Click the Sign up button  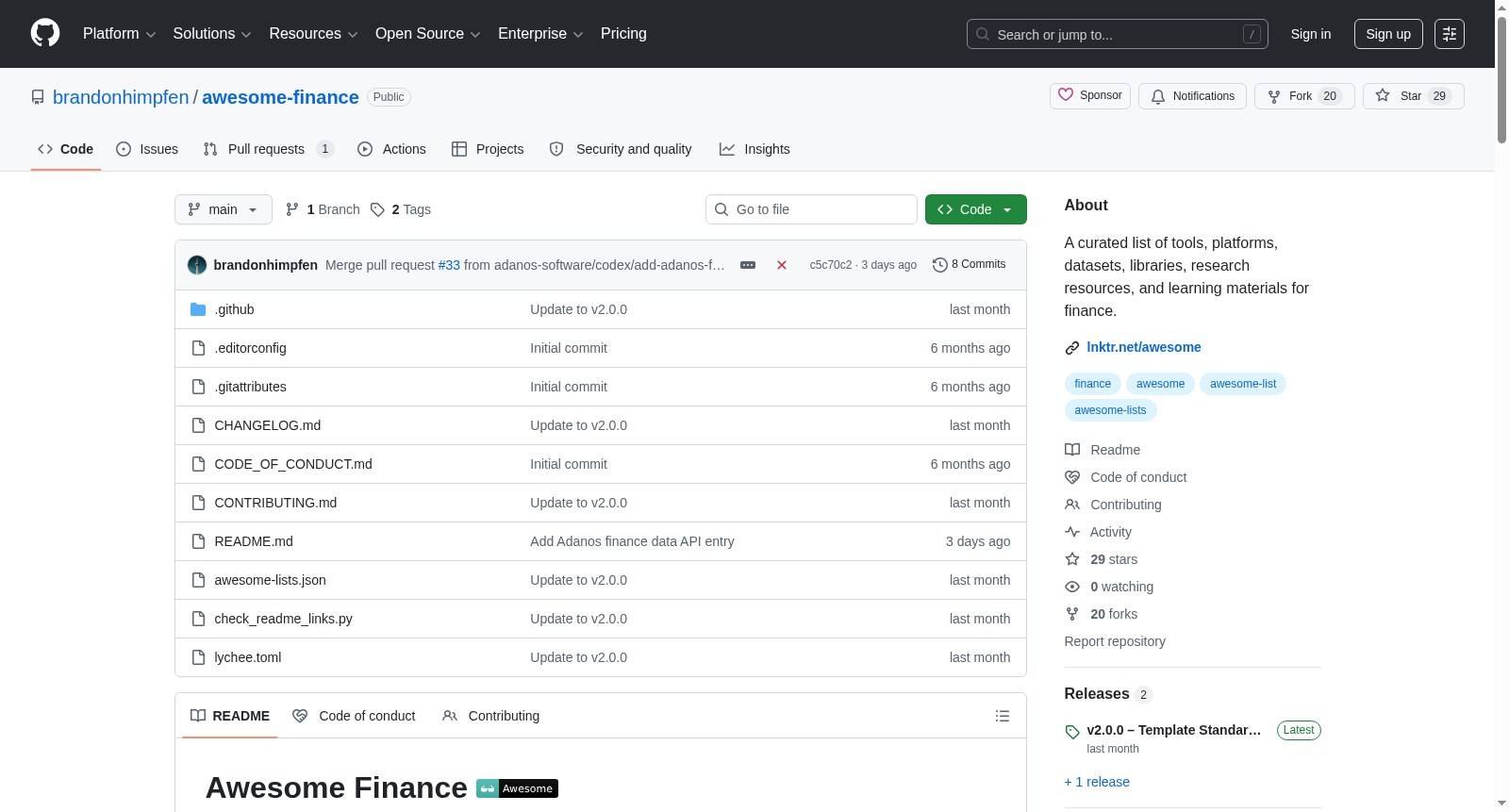click(1388, 34)
